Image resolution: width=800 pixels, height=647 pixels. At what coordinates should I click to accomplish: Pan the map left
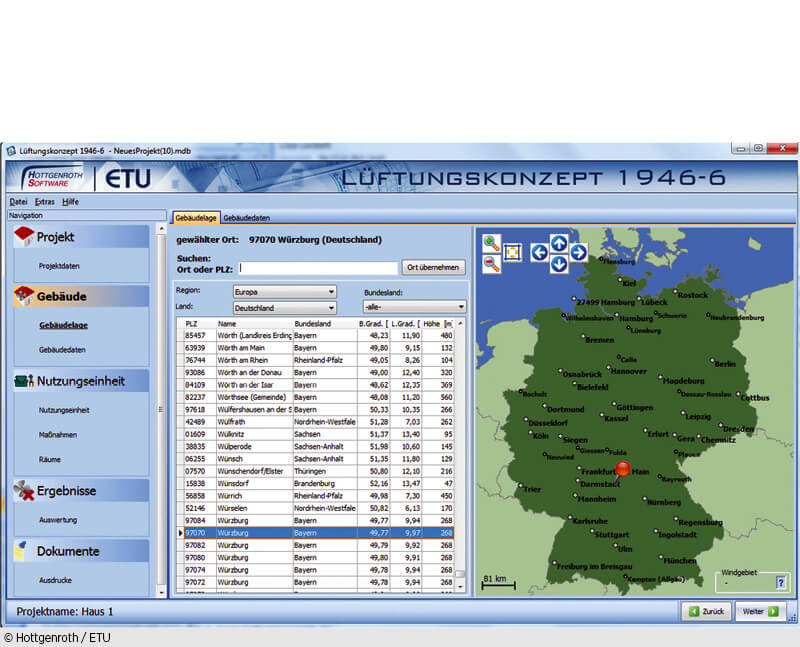coord(539,252)
